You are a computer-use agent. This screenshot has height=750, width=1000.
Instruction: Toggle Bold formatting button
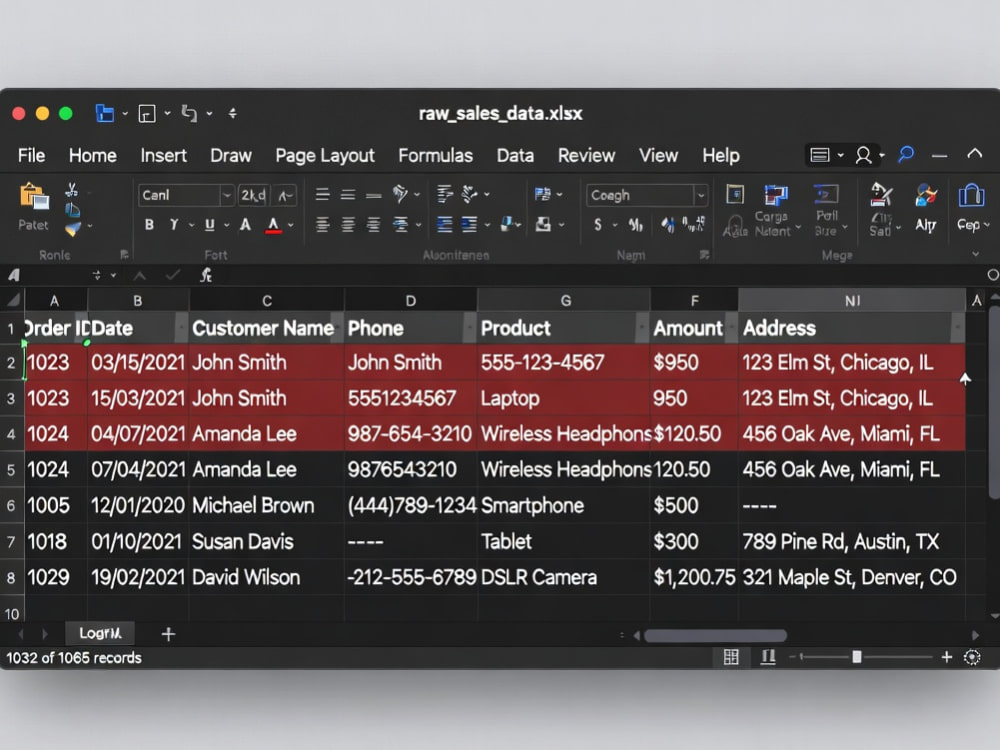(x=149, y=224)
